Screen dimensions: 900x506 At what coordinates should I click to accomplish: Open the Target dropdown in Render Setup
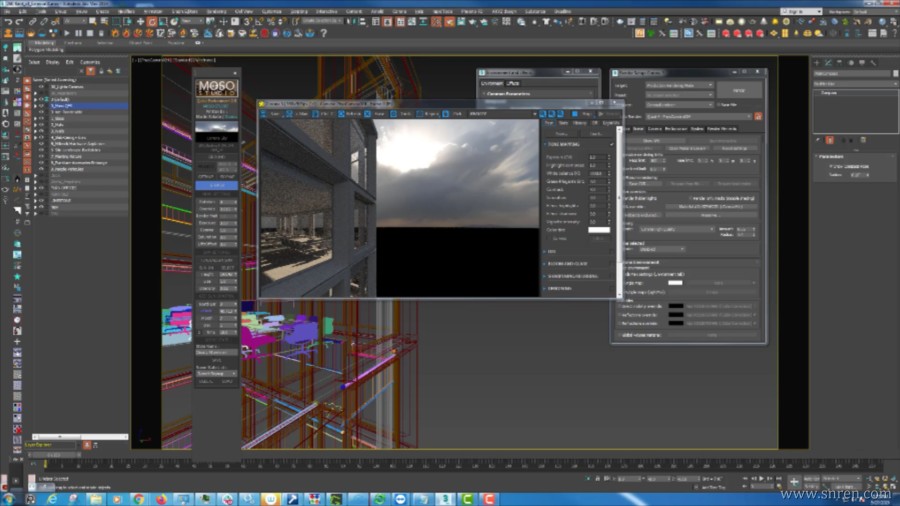679,85
